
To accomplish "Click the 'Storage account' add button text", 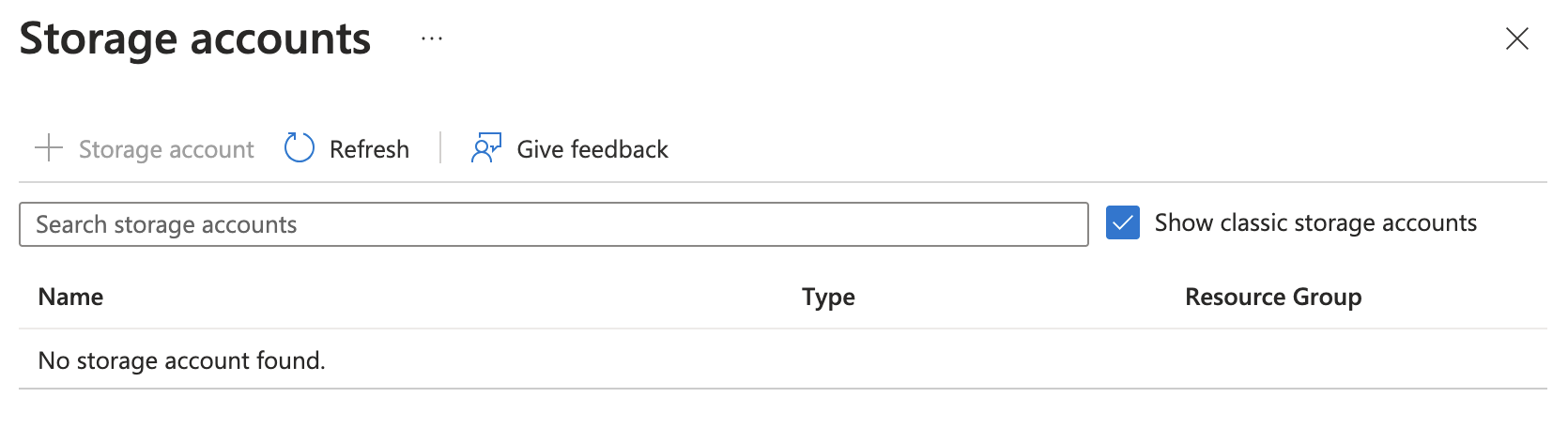I will click(166, 149).
